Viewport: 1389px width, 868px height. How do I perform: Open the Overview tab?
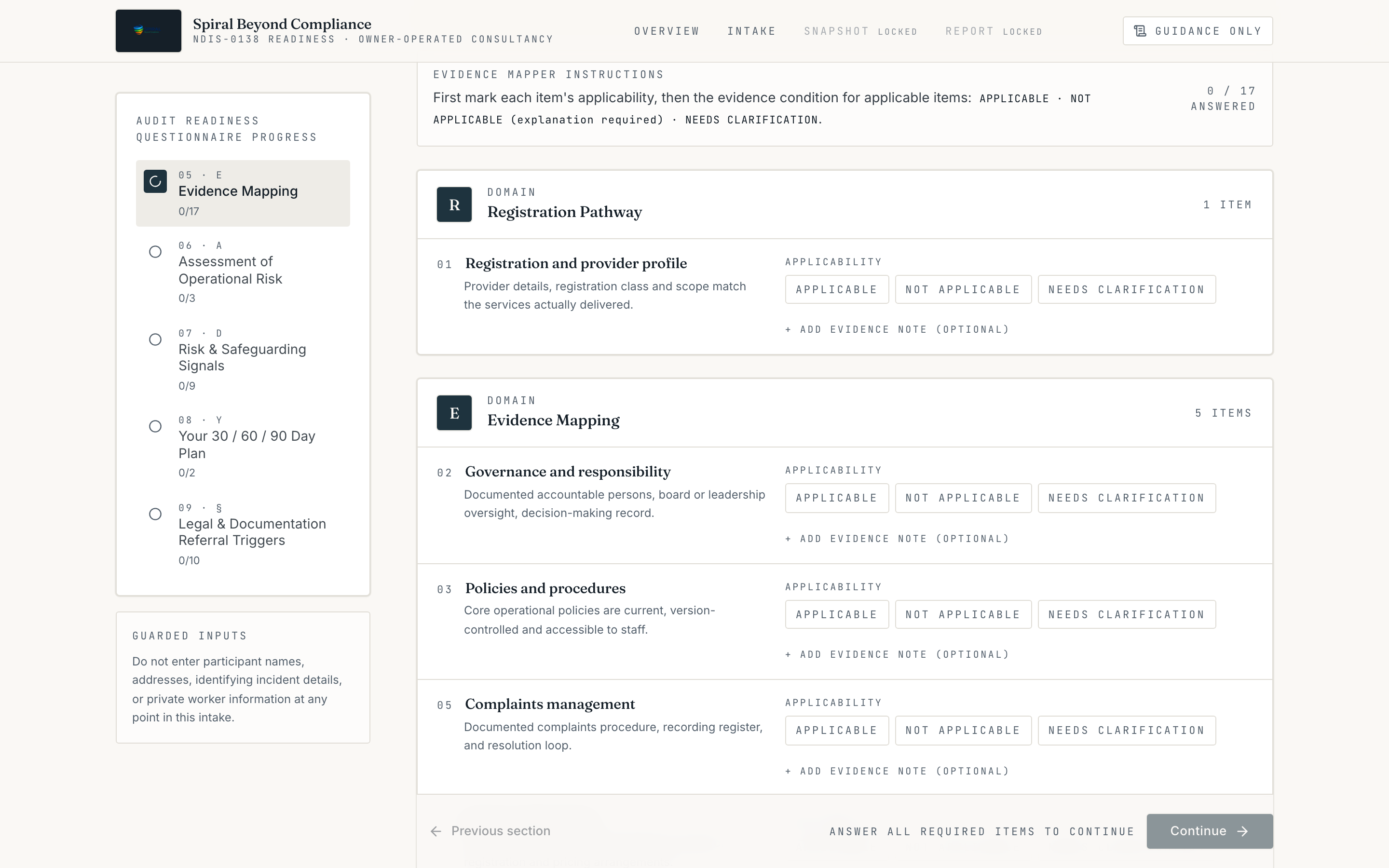[x=667, y=31]
